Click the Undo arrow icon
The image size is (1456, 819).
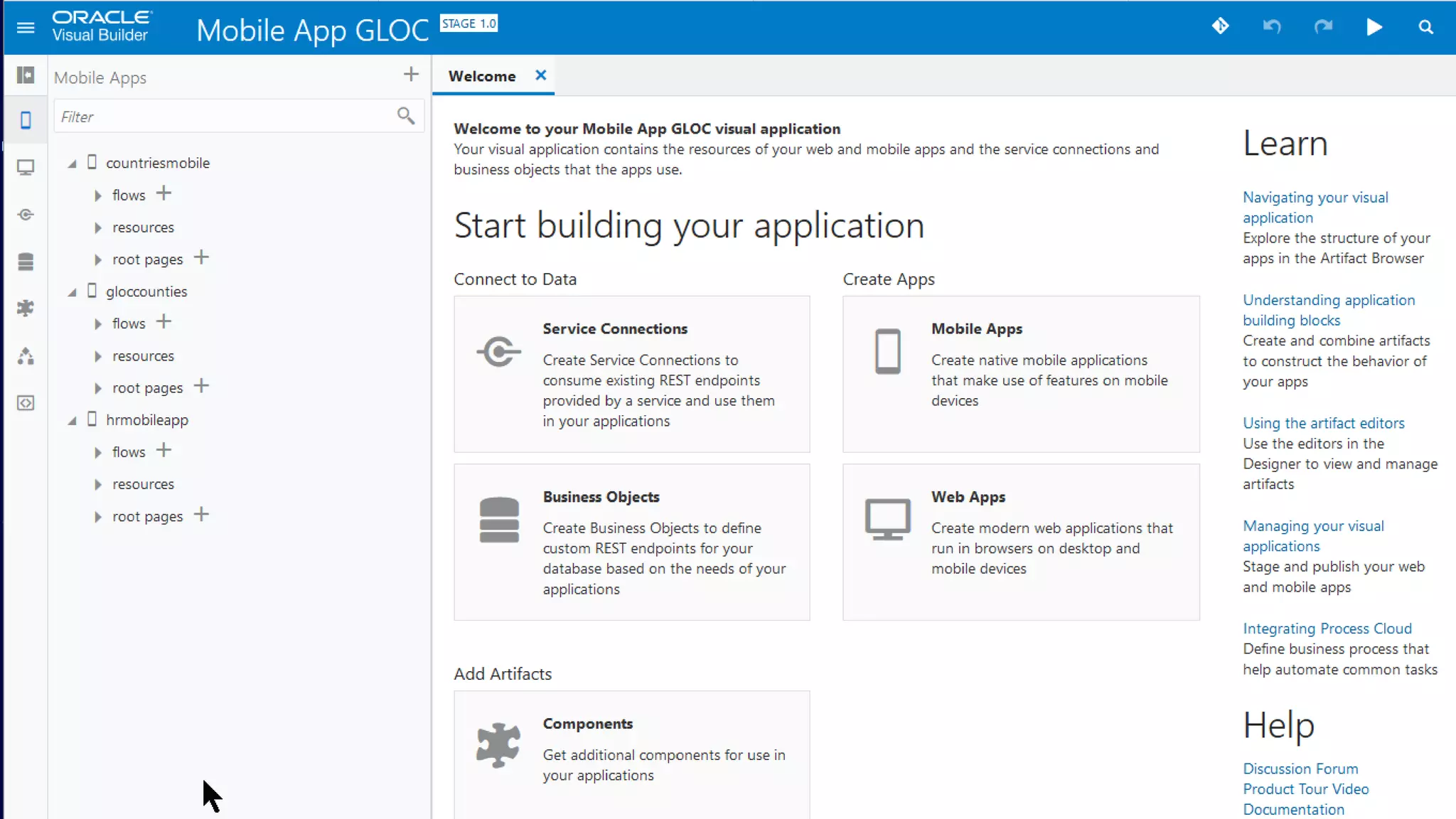1271,27
